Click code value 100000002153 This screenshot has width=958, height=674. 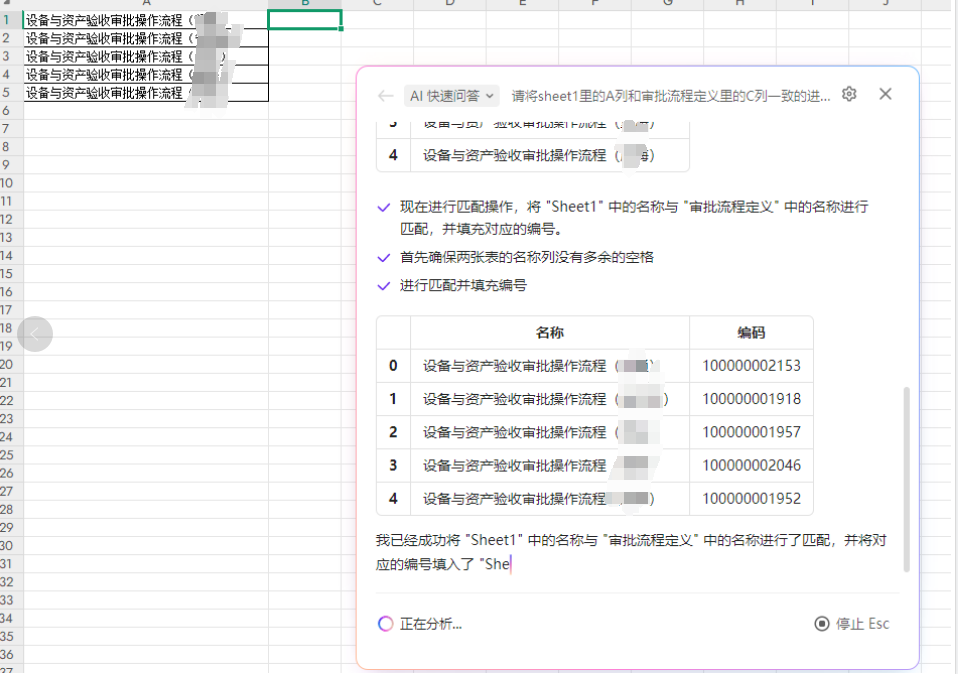coord(751,365)
